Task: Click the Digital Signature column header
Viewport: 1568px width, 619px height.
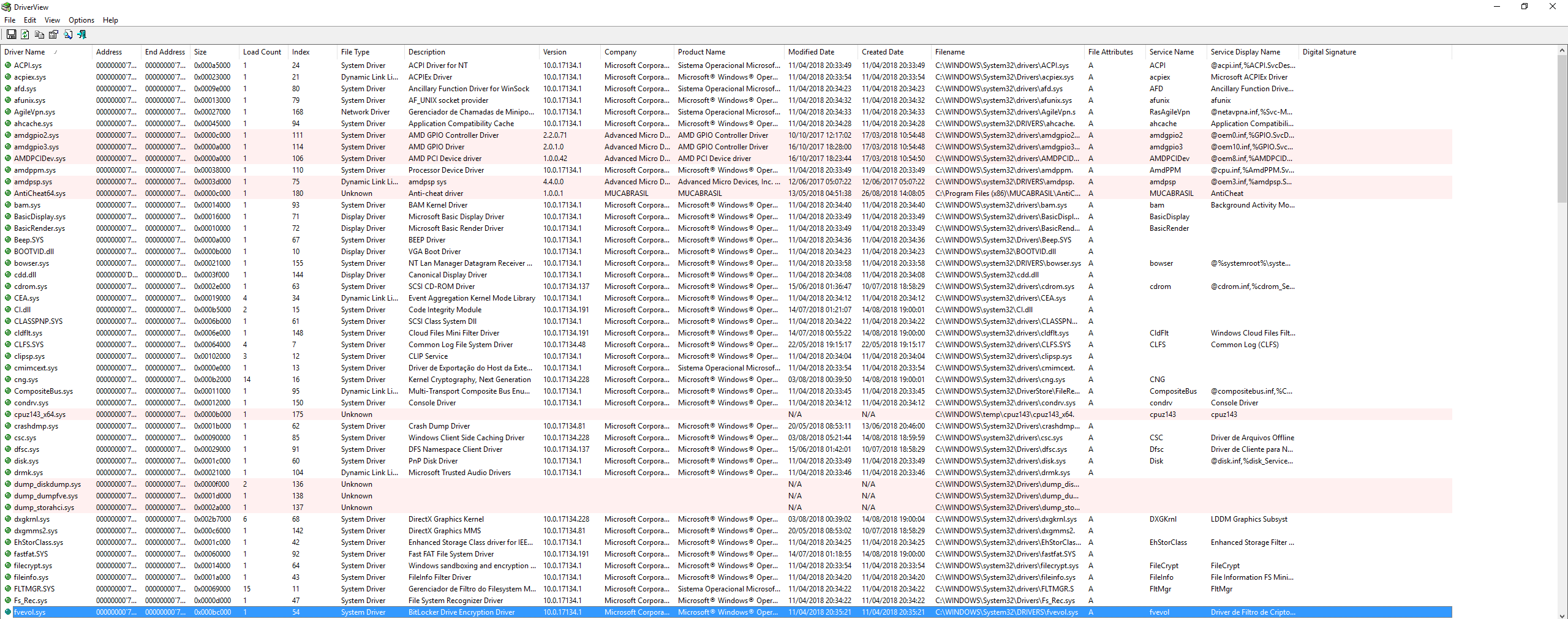Action: [1329, 52]
